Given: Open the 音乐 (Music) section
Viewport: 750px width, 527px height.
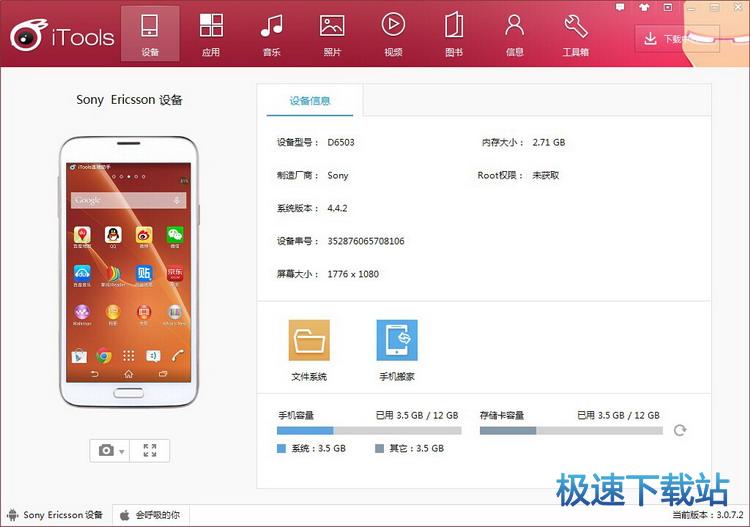Looking at the screenshot, I should tap(272, 34).
